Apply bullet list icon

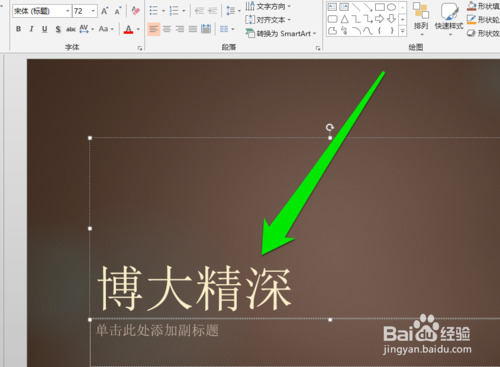click(x=154, y=11)
